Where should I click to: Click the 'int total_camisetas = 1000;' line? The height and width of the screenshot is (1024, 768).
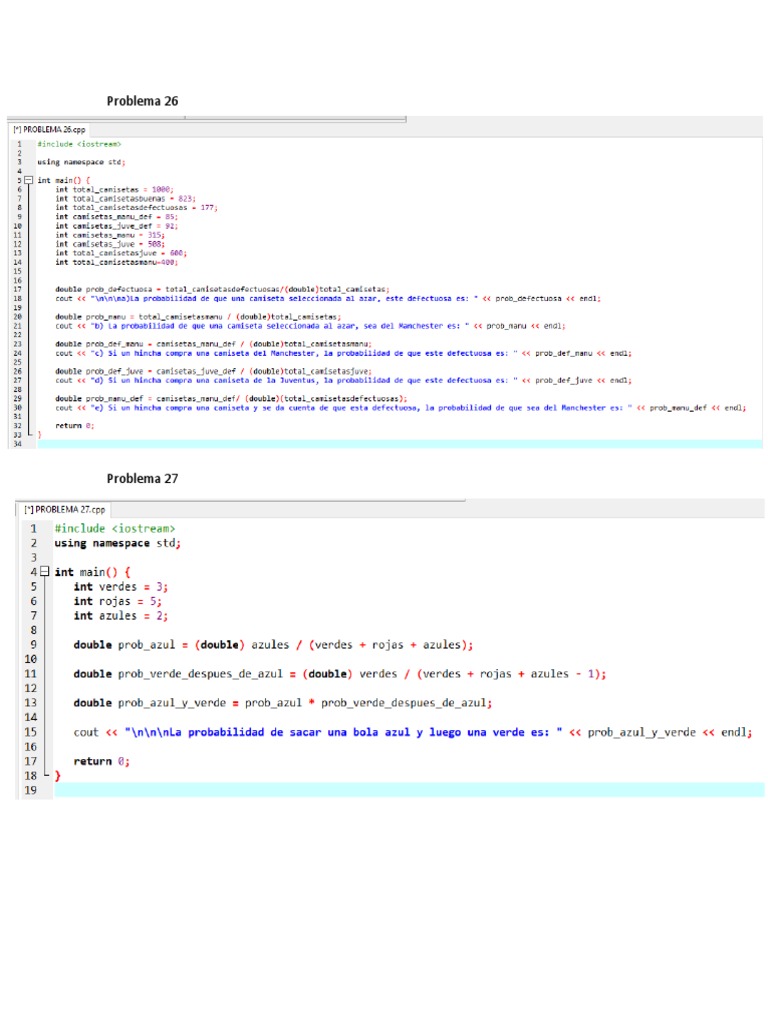coord(114,188)
